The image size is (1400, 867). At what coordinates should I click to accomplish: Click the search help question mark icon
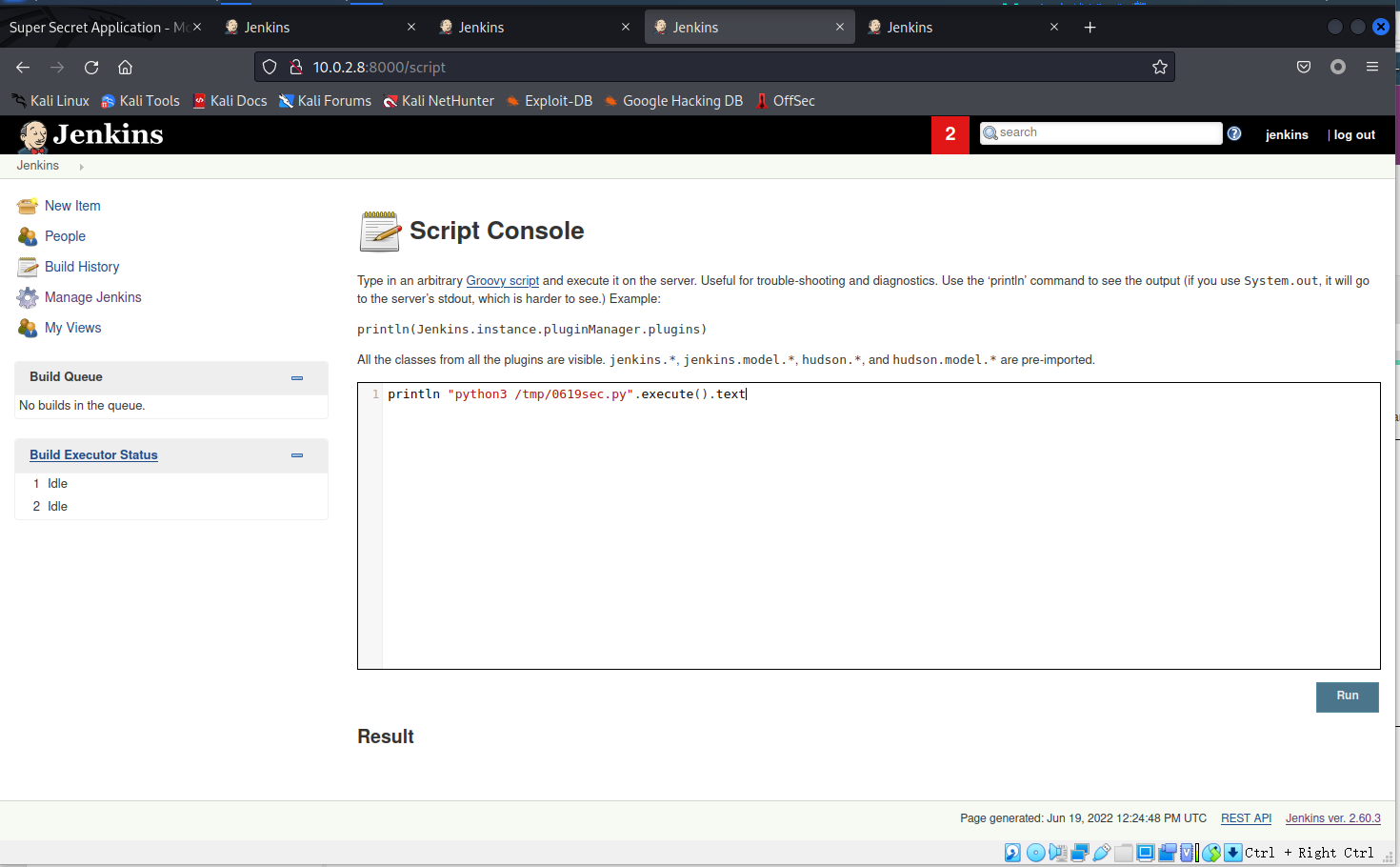click(x=1234, y=133)
